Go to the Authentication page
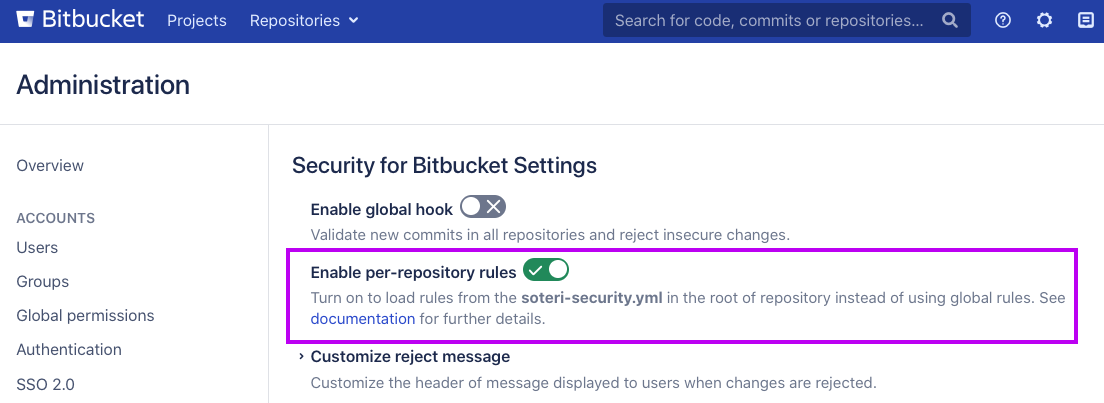The height and width of the screenshot is (403, 1104). coord(69,349)
